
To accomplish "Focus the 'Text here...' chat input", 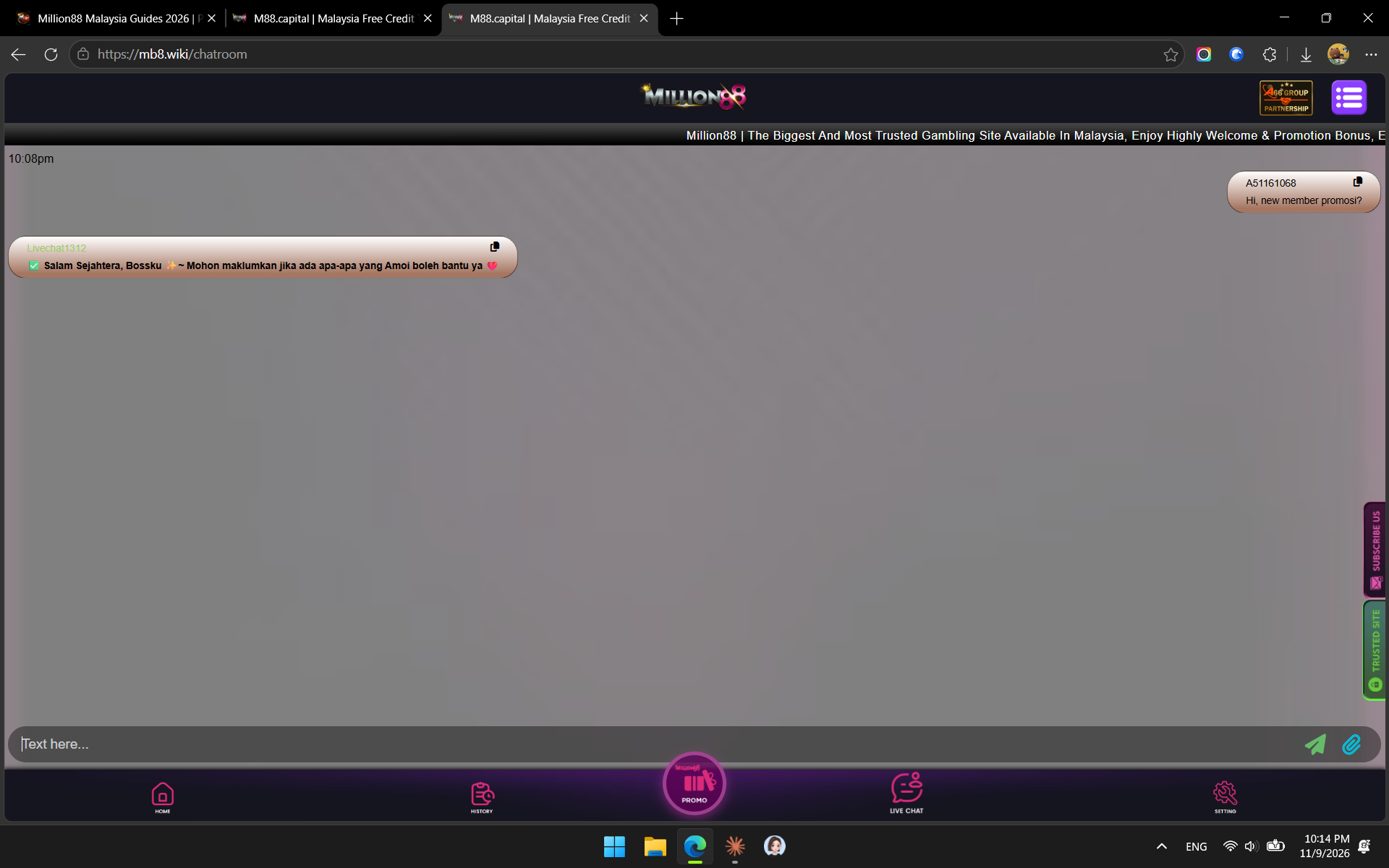I will [x=655, y=744].
